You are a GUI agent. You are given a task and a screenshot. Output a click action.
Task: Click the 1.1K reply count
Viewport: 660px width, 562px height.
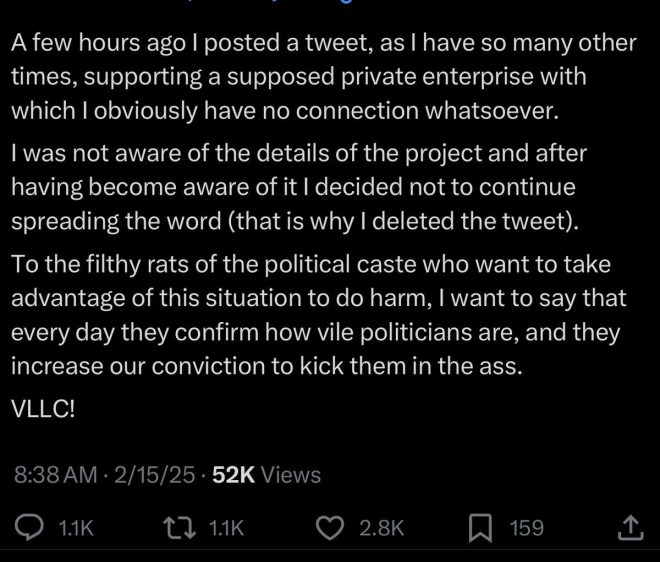76,528
